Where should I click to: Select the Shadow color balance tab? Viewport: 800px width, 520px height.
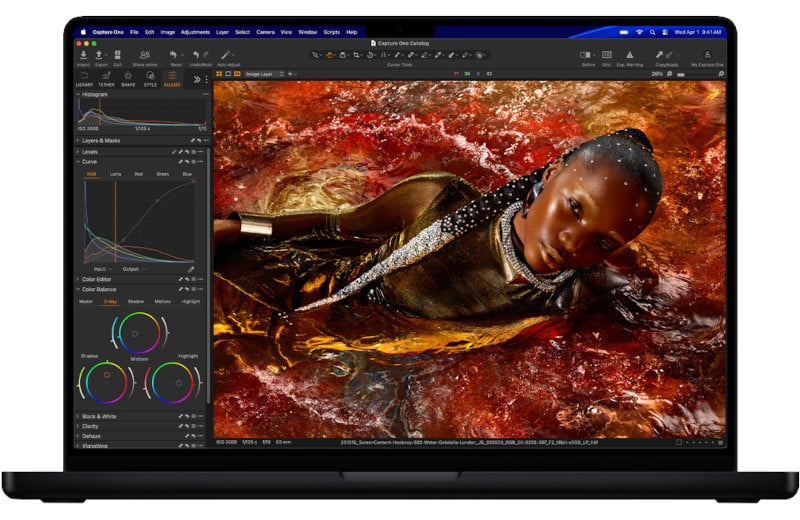pos(136,302)
